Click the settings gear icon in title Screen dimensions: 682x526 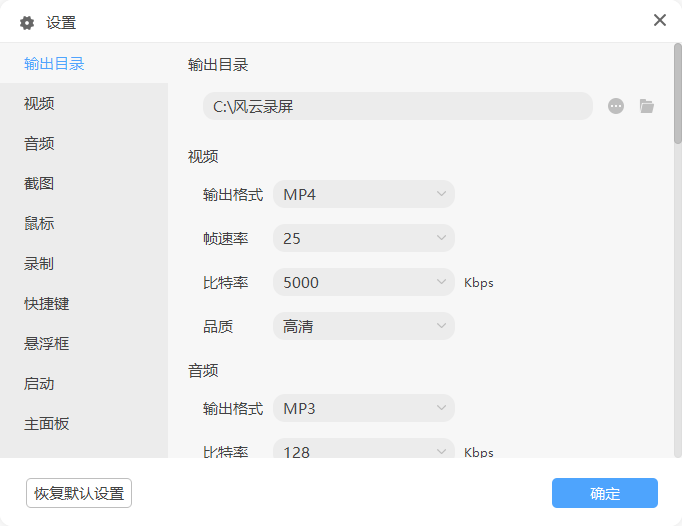coord(27,22)
